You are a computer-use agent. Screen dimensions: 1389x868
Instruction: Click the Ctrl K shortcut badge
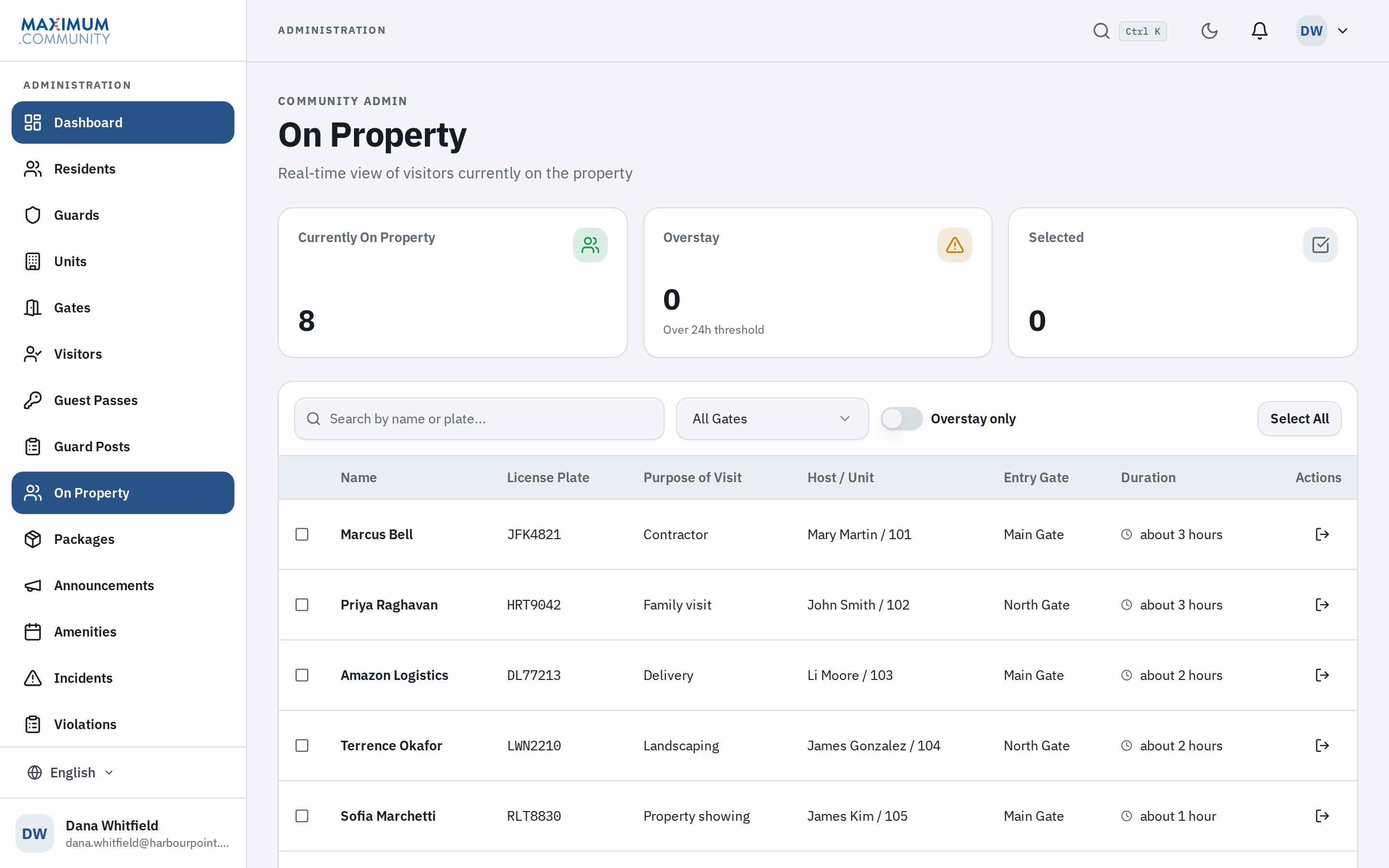pyautogui.click(x=1142, y=31)
